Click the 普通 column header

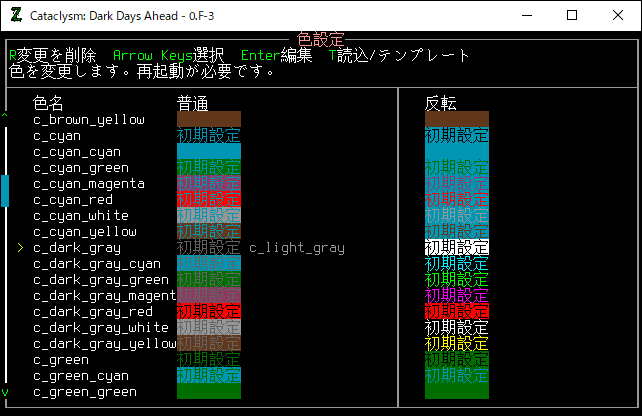pyautogui.click(x=193, y=103)
